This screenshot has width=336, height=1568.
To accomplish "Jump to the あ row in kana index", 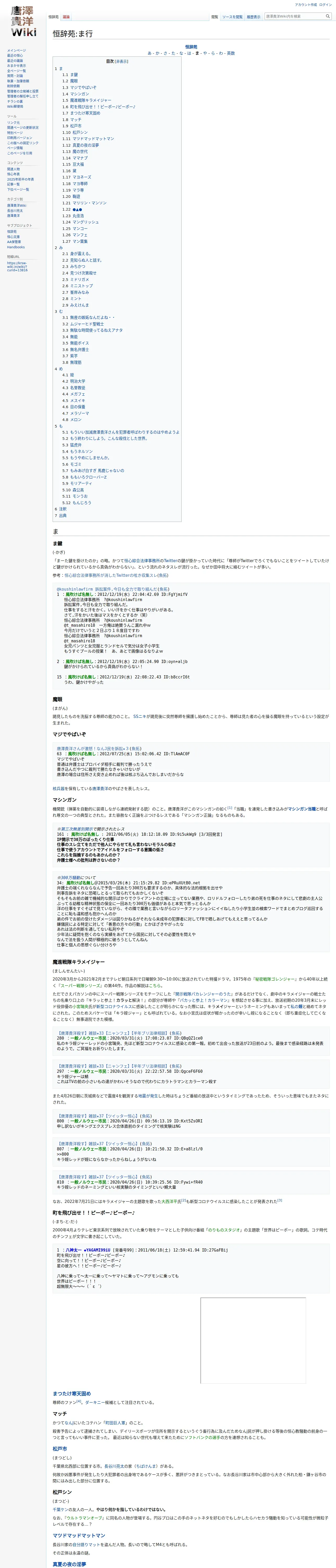I will [149, 54].
